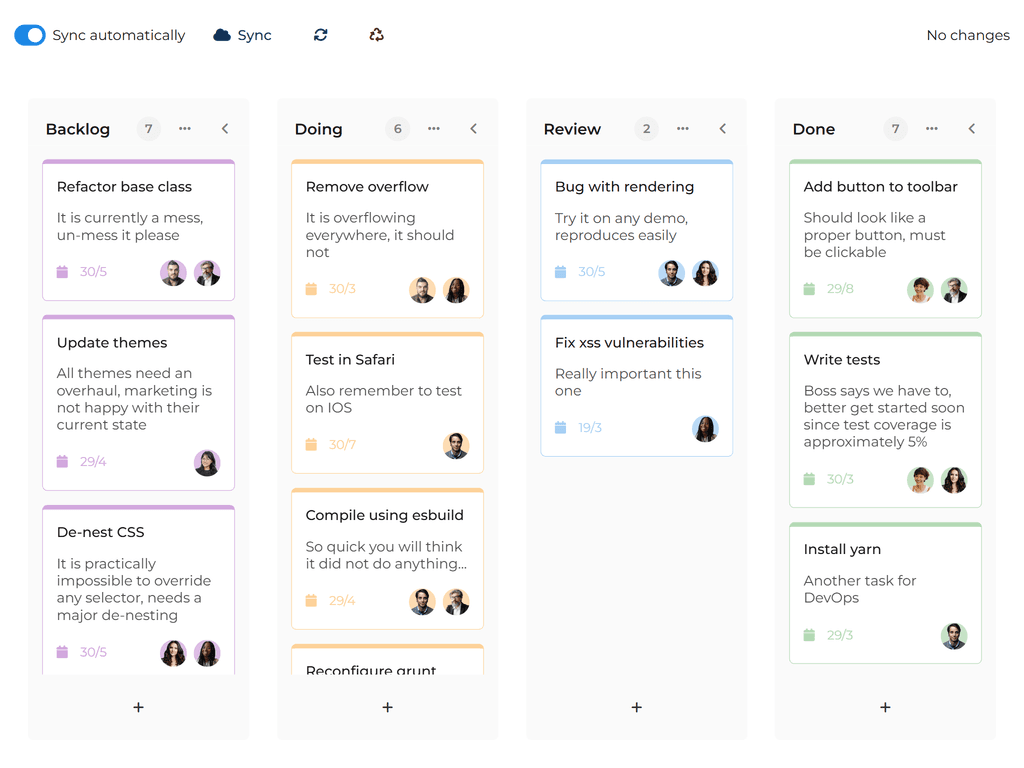Image resolution: width=1024 pixels, height=768 pixels.
Task: Click the avatar on Update themes card
Action: coord(207,463)
